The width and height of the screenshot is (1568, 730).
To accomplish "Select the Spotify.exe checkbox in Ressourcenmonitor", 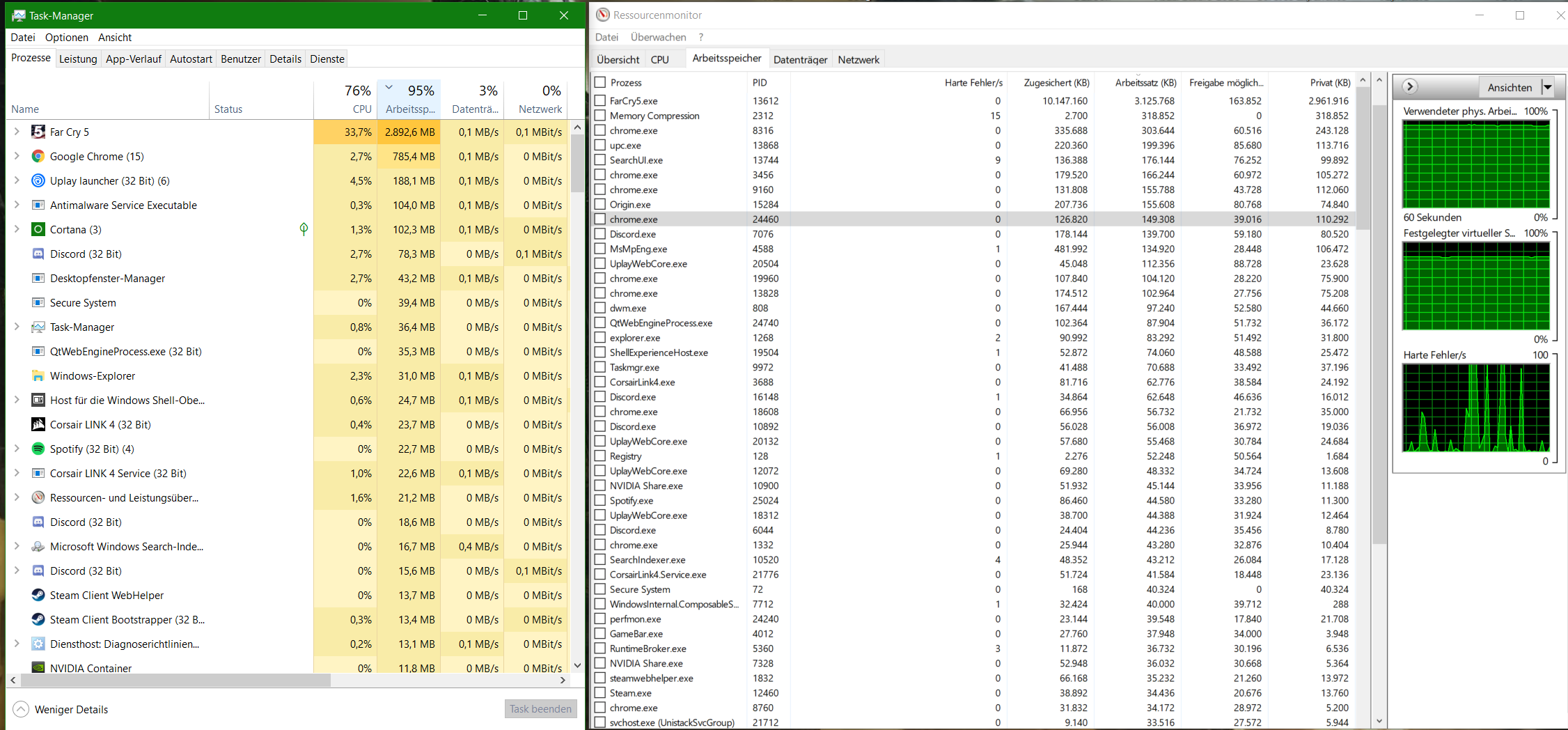I will coord(599,500).
